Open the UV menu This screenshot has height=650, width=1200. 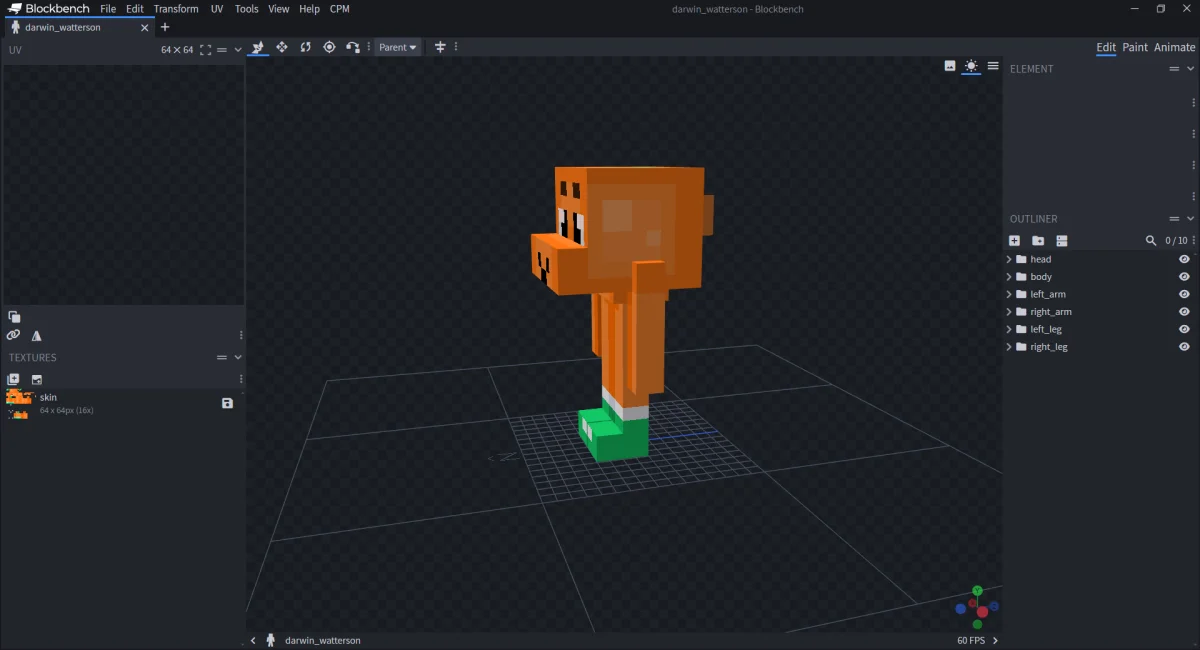pyautogui.click(x=217, y=9)
